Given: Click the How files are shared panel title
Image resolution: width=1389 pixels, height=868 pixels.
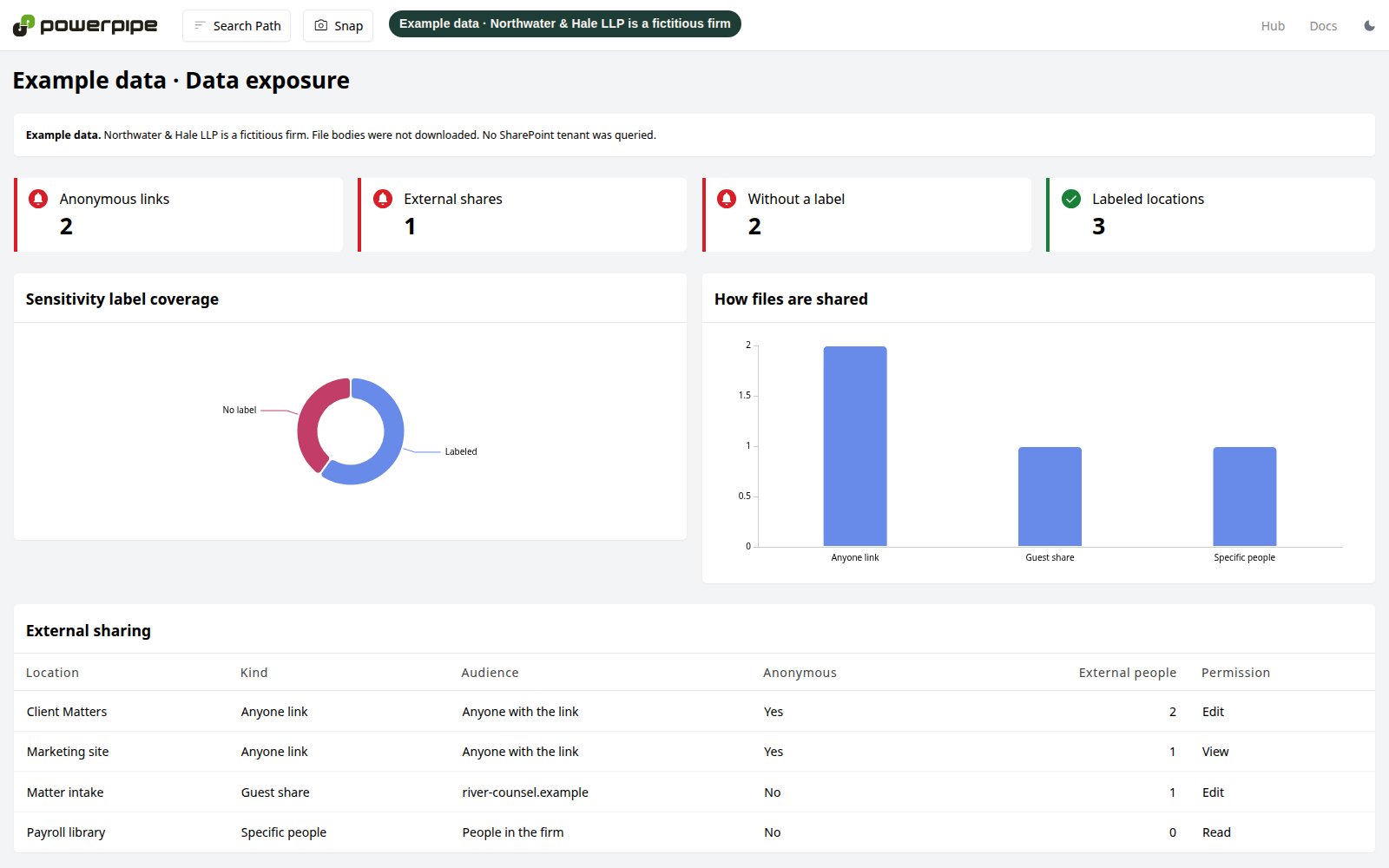Looking at the screenshot, I should point(791,299).
